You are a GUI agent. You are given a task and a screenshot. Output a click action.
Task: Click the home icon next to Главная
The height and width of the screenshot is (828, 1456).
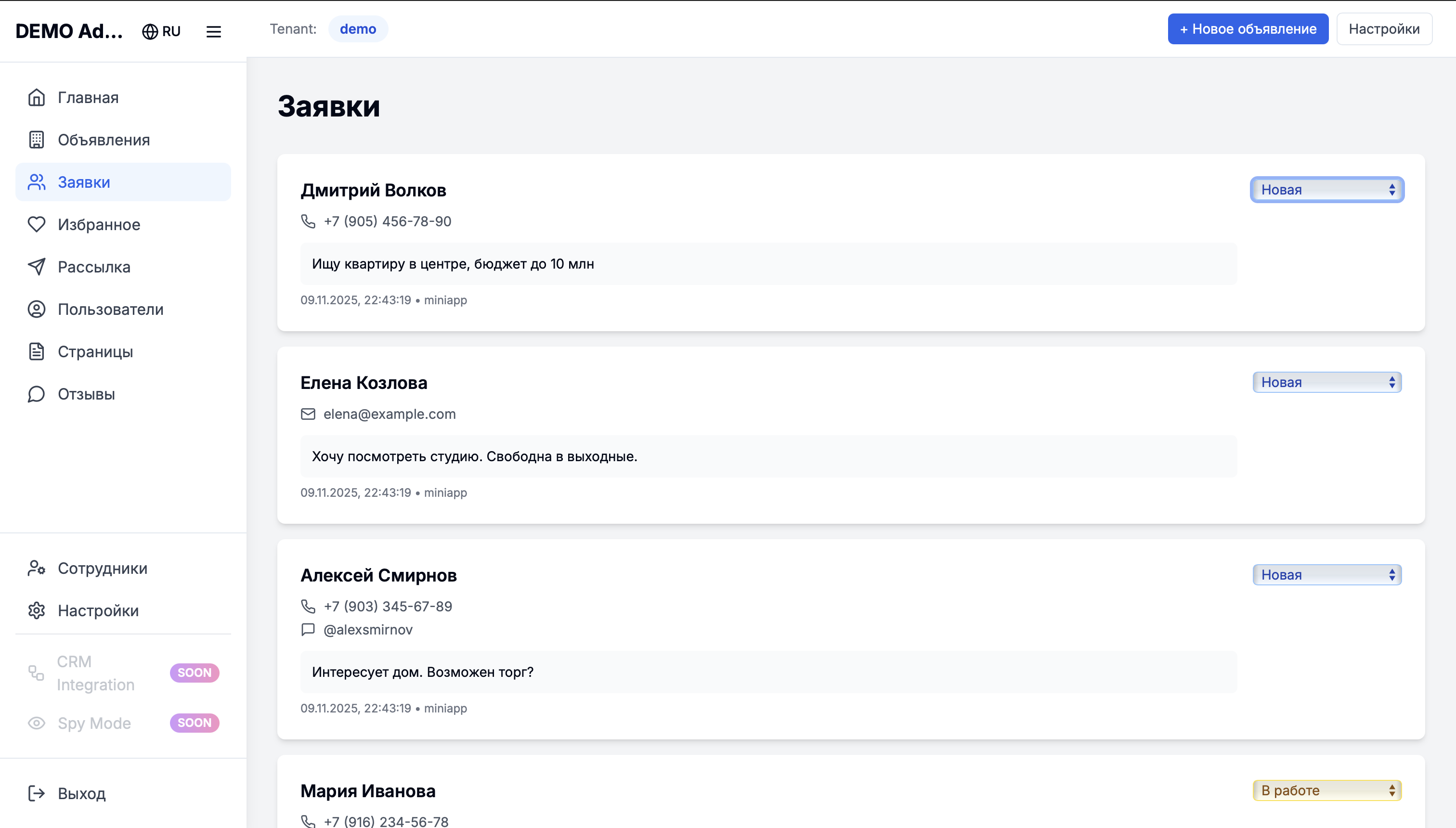[37, 97]
